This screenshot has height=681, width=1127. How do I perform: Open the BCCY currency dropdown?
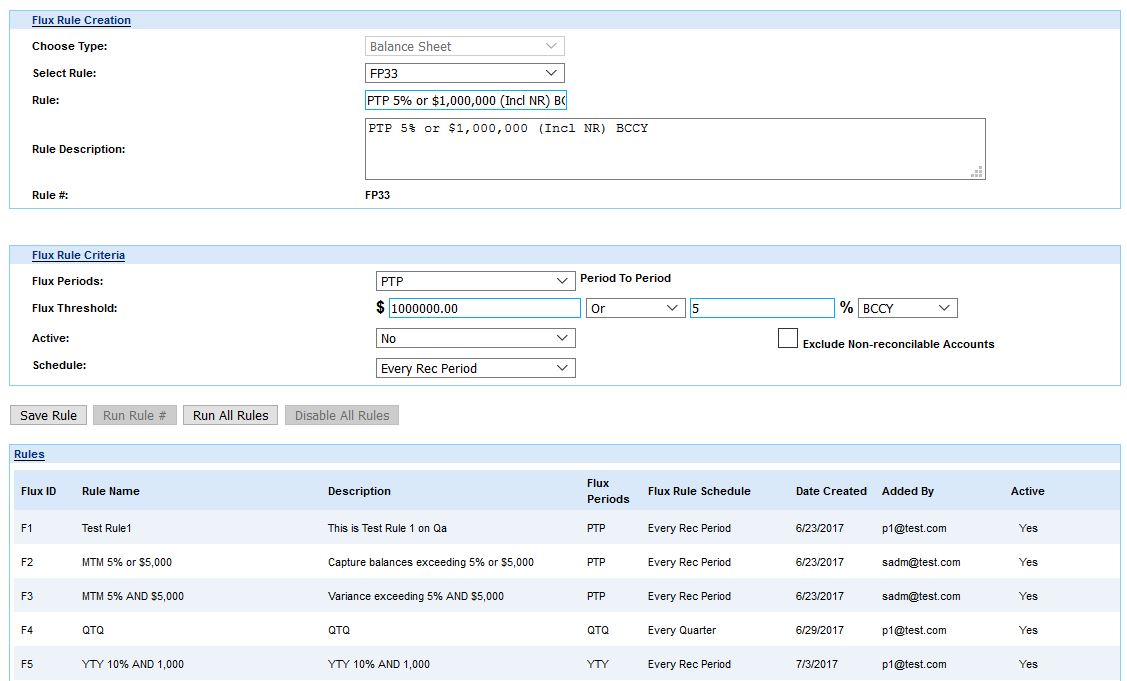906,307
